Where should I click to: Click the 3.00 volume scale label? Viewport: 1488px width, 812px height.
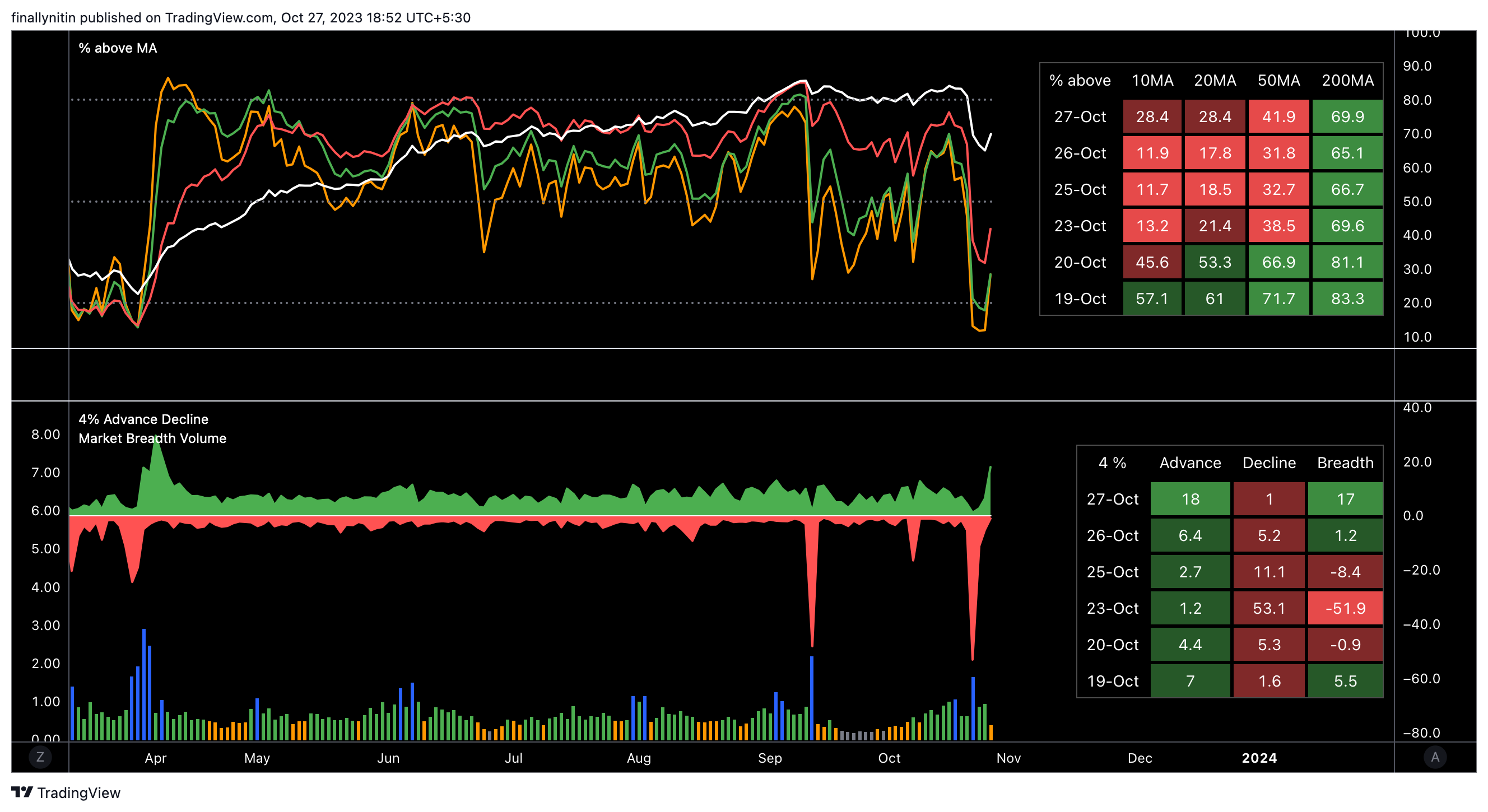click(45, 626)
